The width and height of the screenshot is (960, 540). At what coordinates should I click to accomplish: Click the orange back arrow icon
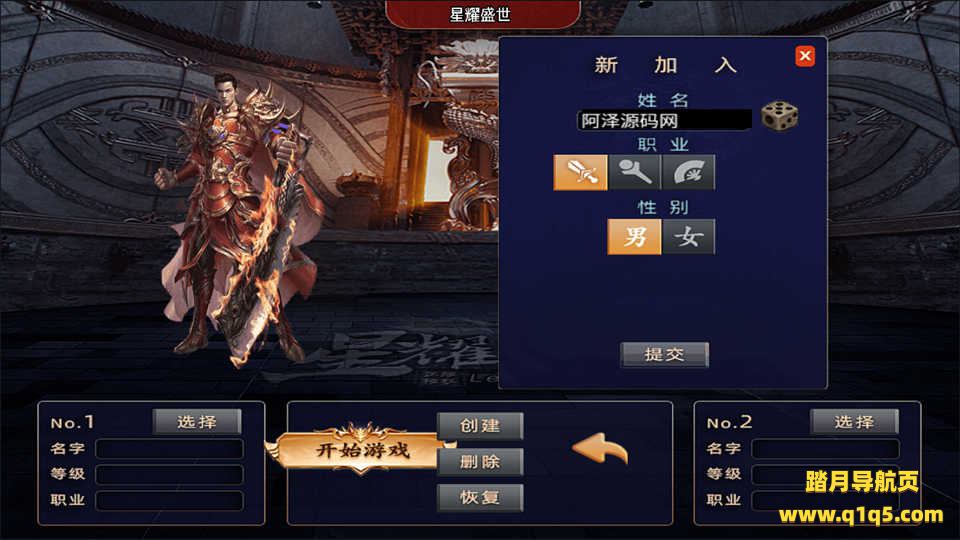click(600, 449)
